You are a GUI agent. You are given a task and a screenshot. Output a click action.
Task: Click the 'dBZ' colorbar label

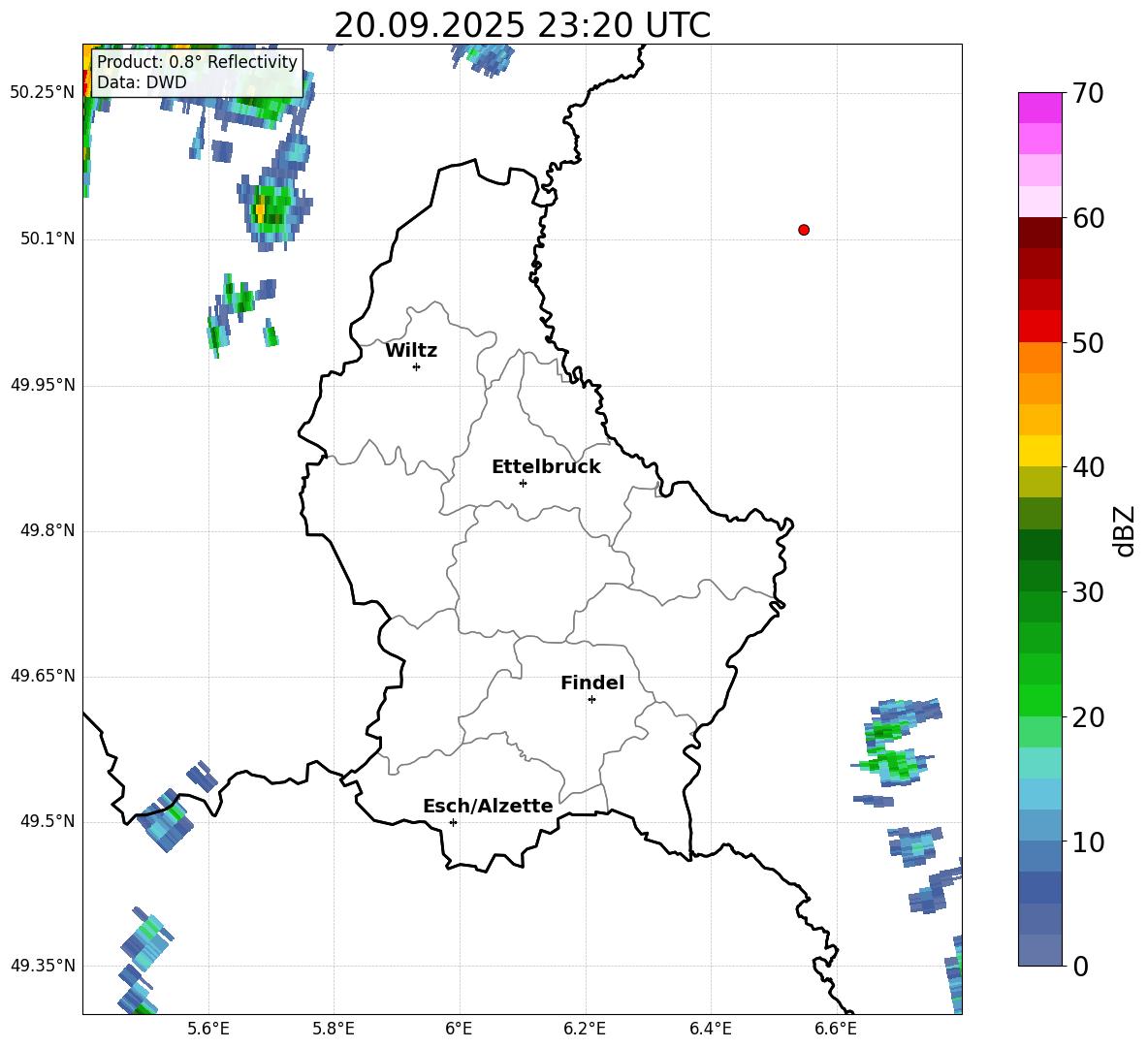pyautogui.click(x=1126, y=531)
